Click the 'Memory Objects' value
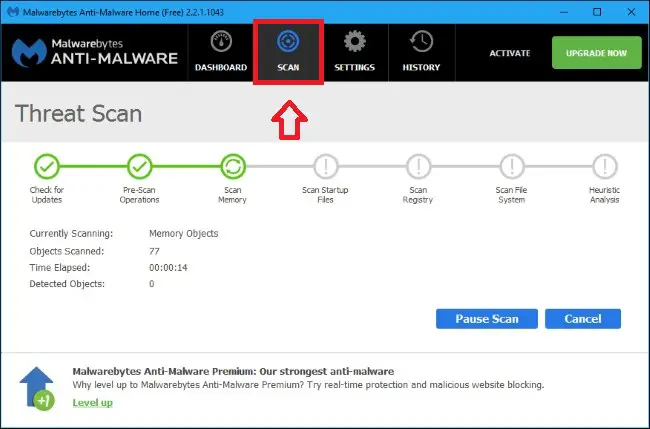 click(x=184, y=234)
